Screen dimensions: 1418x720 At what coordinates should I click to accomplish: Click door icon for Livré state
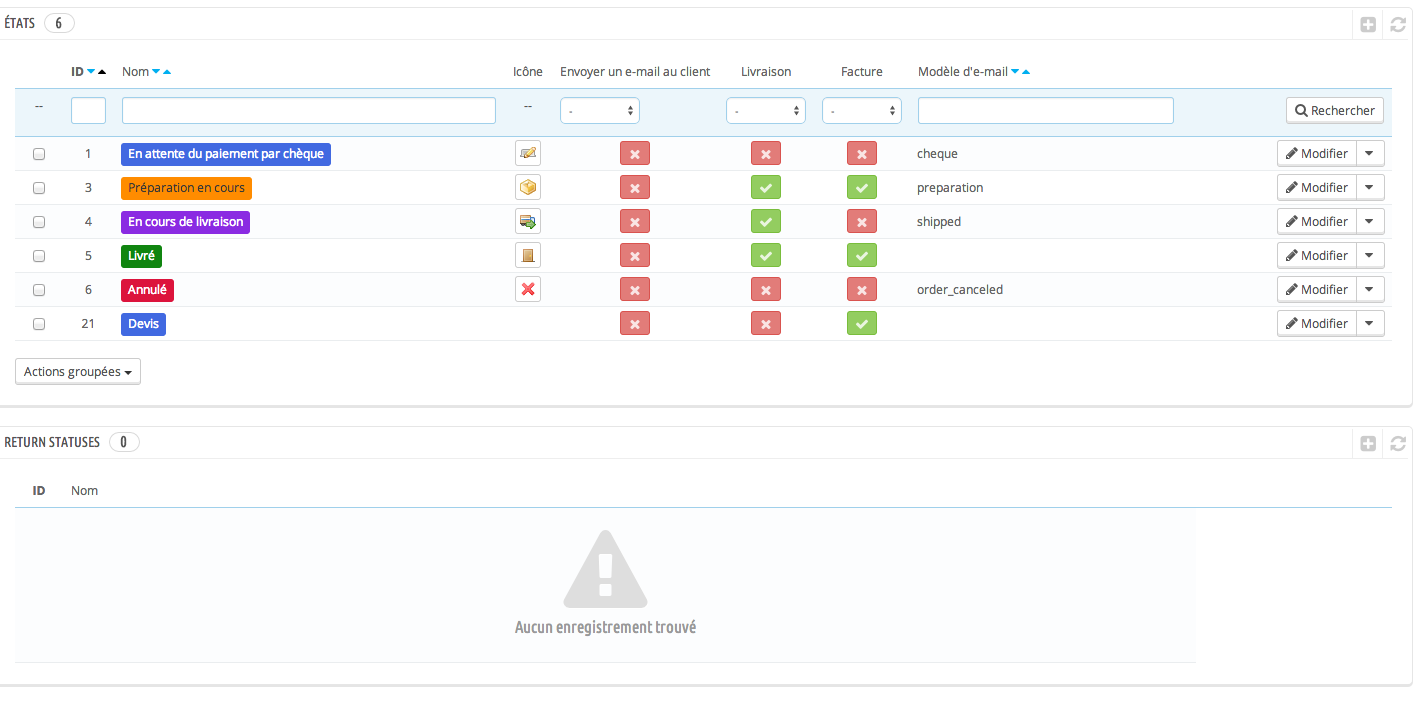point(528,255)
